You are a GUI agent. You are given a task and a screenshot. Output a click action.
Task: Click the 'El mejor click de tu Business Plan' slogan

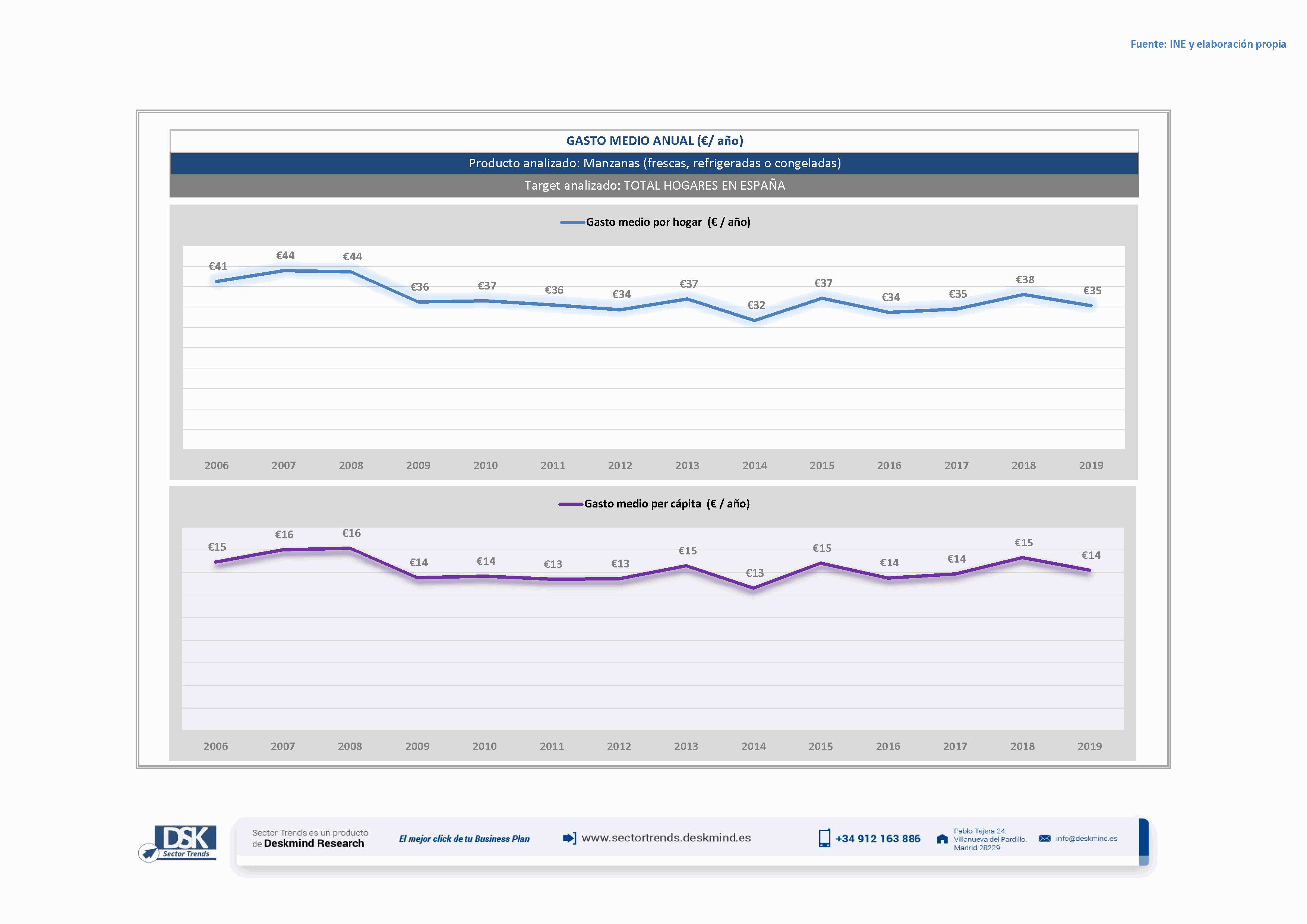click(464, 839)
